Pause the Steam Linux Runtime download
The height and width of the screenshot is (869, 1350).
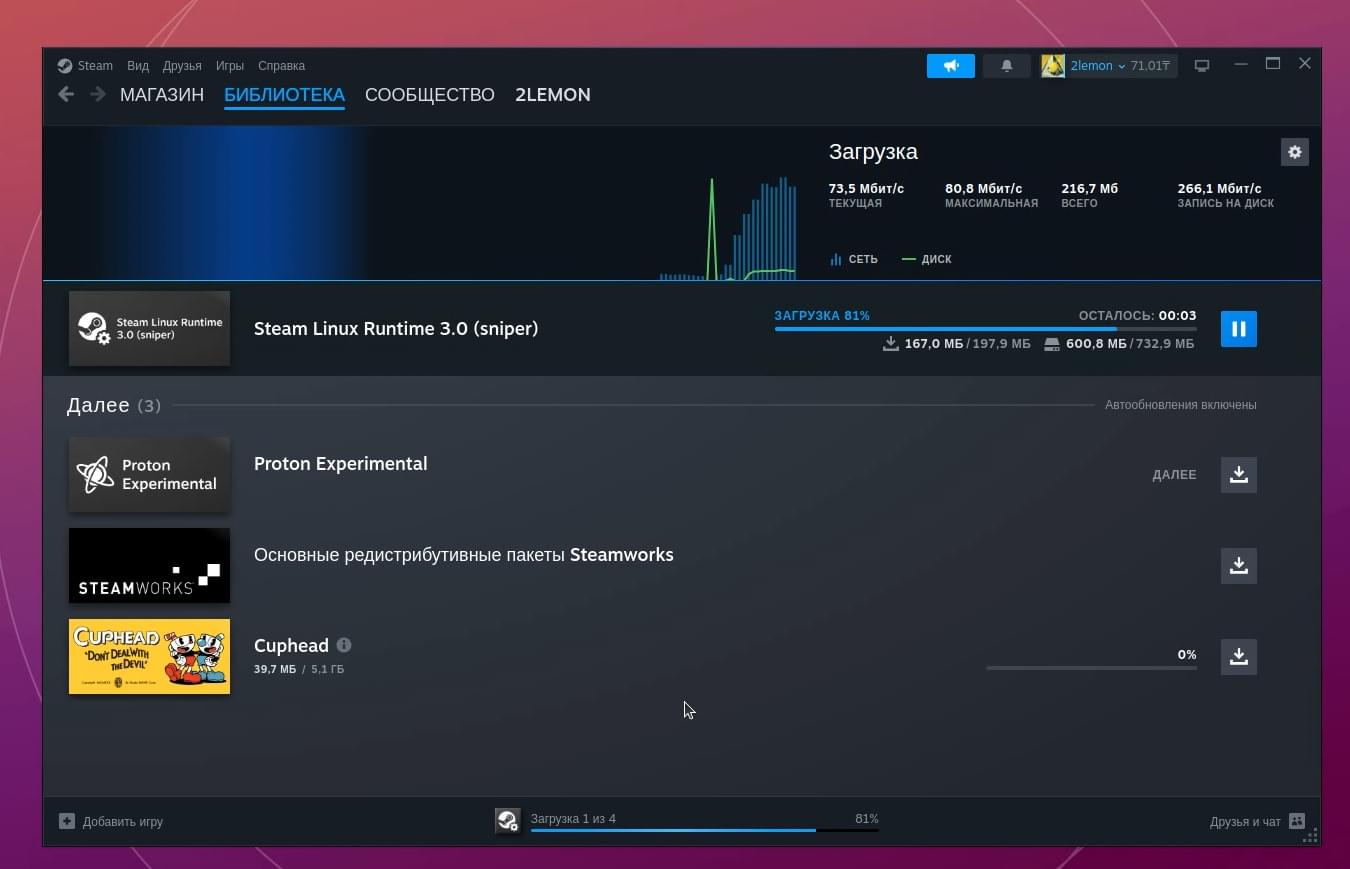click(1238, 329)
